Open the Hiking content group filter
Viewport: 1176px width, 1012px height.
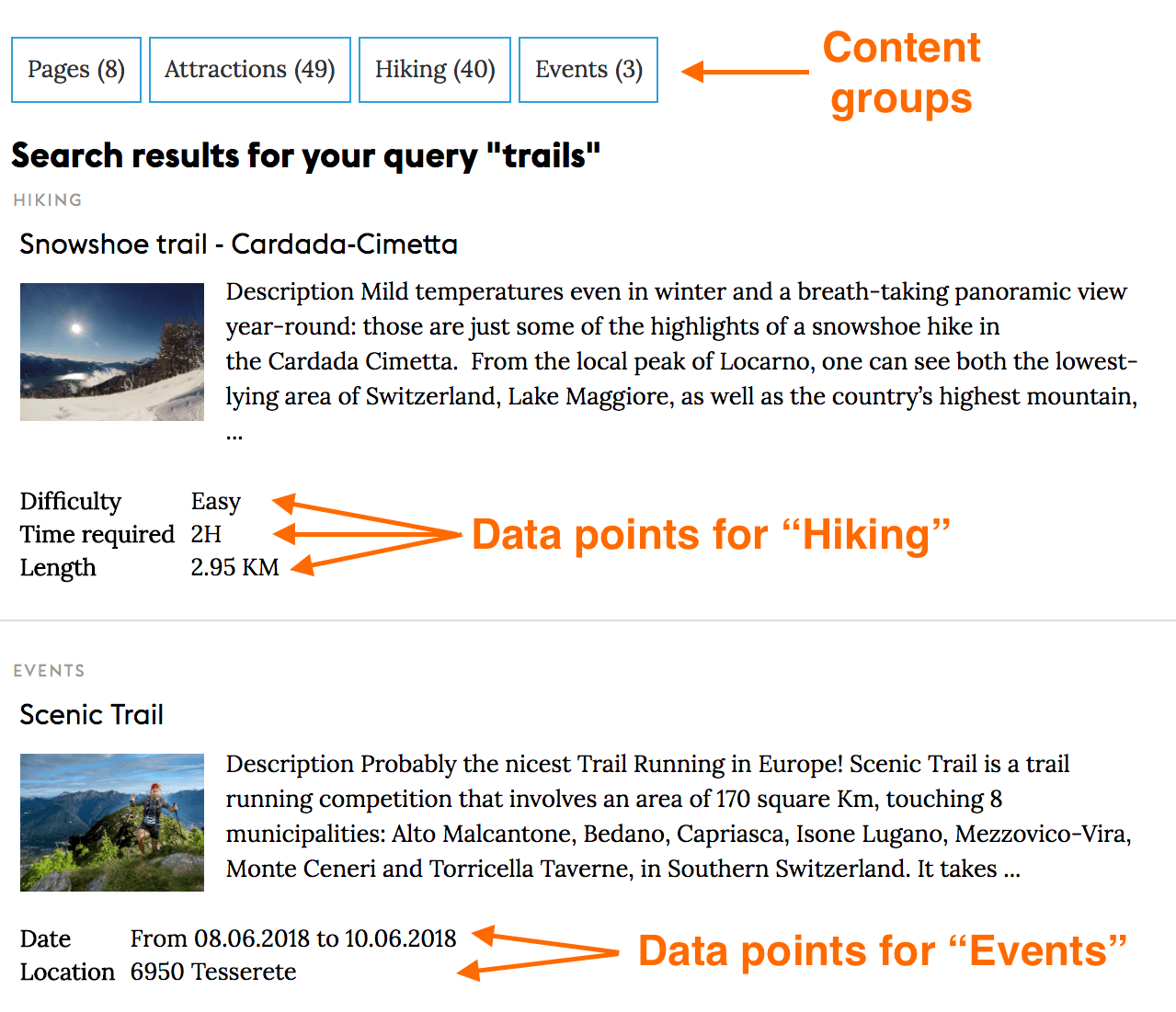pyautogui.click(x=434, y=69)
